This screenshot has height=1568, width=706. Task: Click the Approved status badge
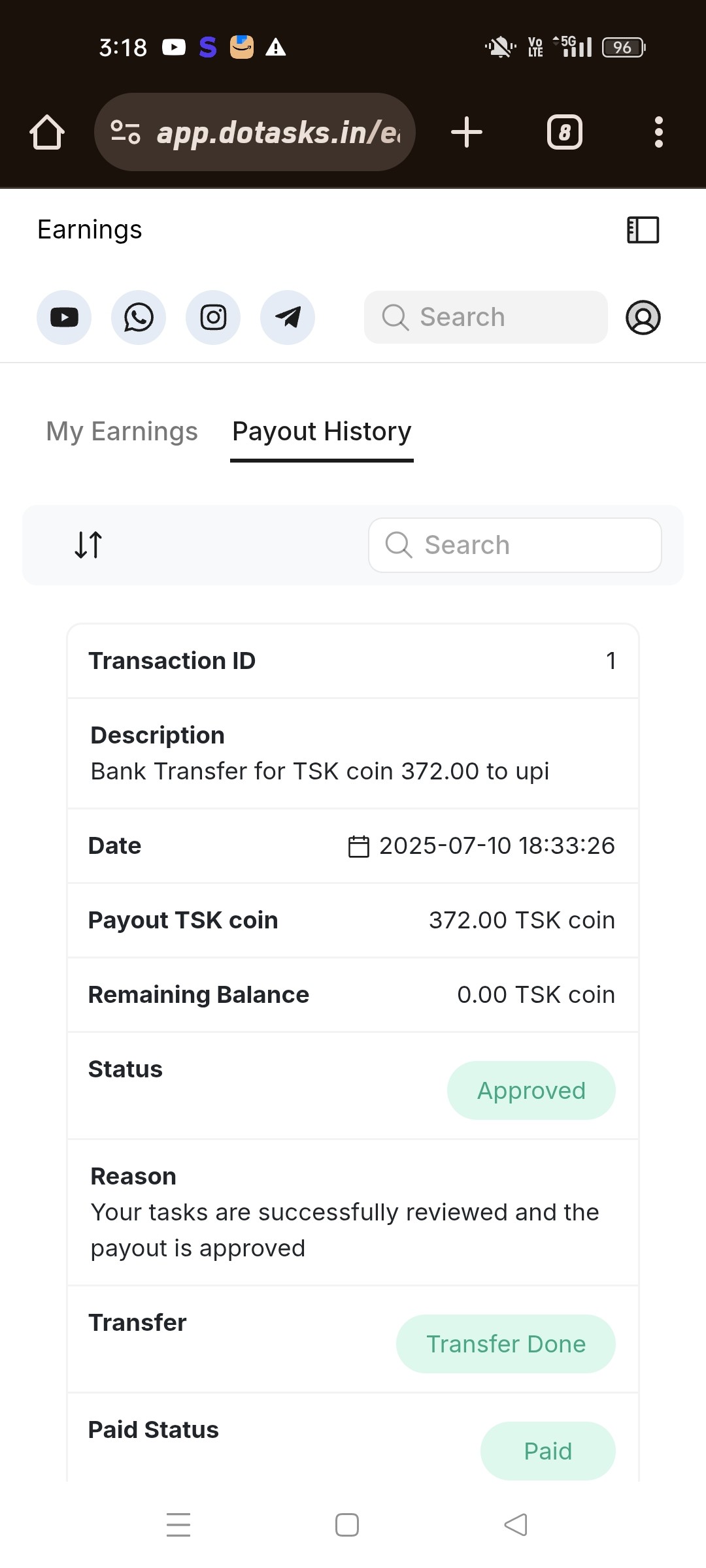531,1090
